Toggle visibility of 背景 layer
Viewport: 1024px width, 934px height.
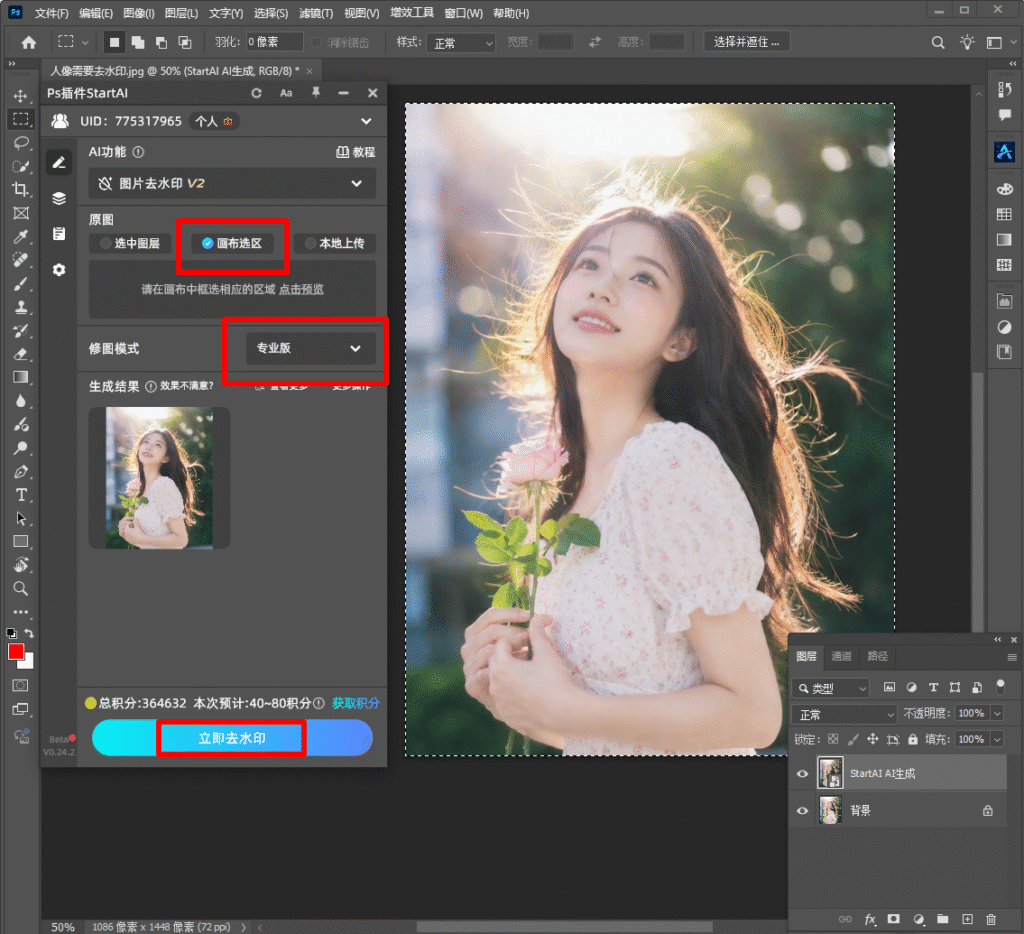[802, 811]
